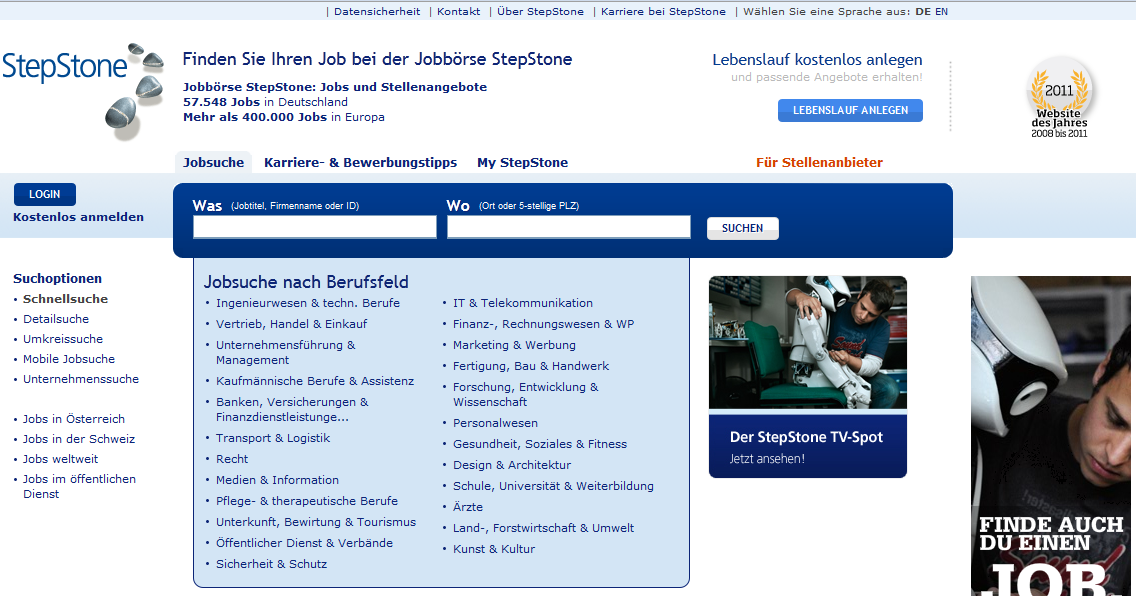Open Jobs weltweit link
Screen dimensions: 1136x596
(60, 459)
